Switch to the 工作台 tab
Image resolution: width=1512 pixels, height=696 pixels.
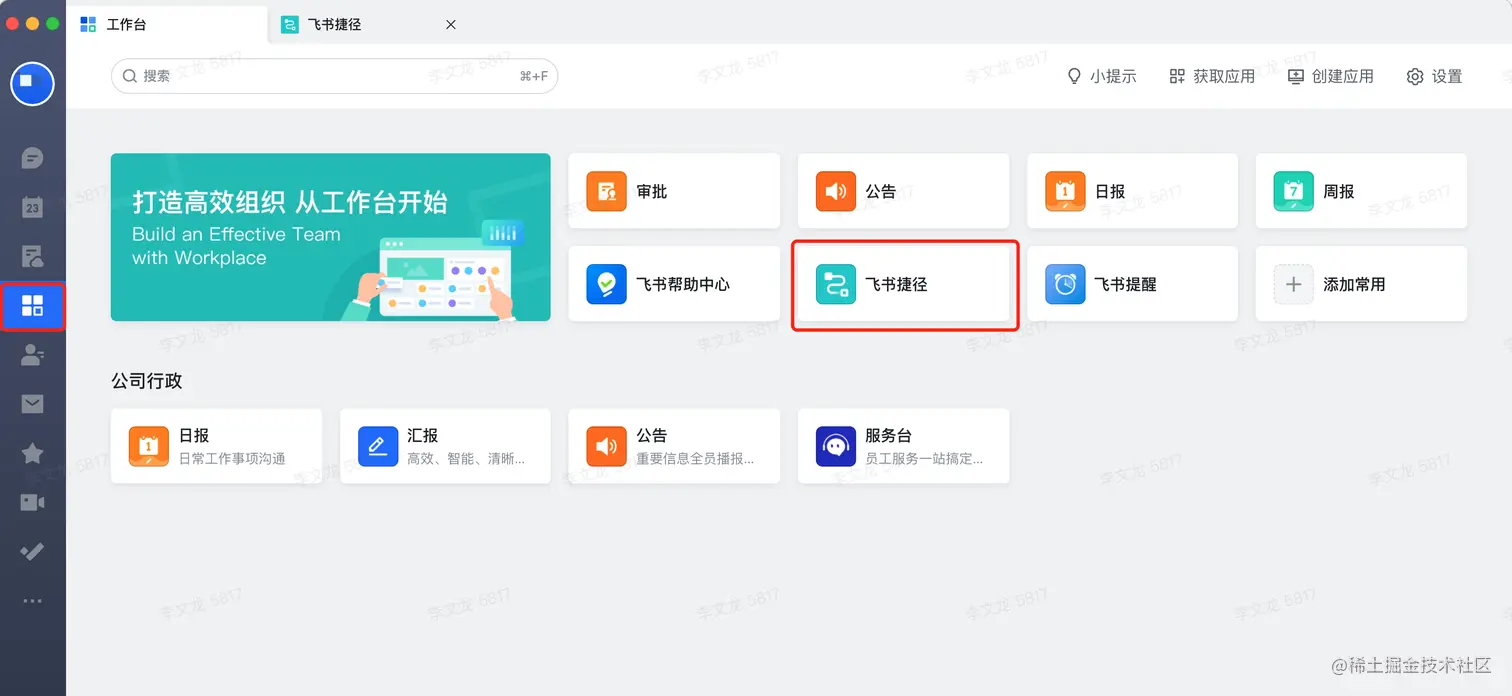coord(167,24)
